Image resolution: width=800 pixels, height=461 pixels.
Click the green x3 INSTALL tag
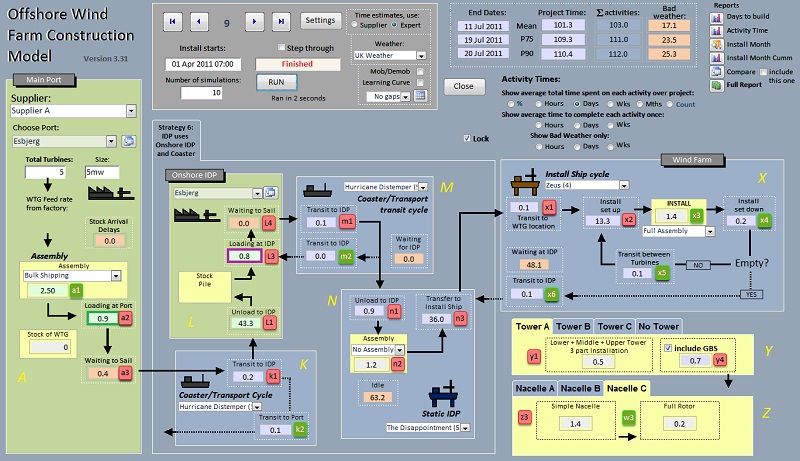(x=696, y=216)
